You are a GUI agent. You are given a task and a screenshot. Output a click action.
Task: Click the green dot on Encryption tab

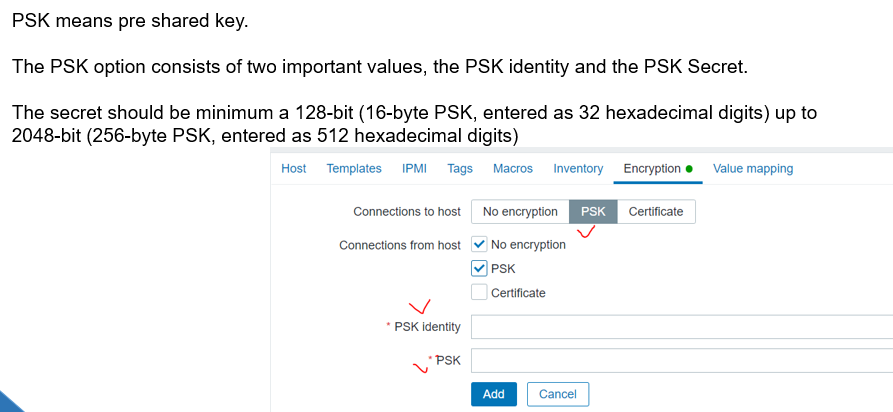(689, 169)
